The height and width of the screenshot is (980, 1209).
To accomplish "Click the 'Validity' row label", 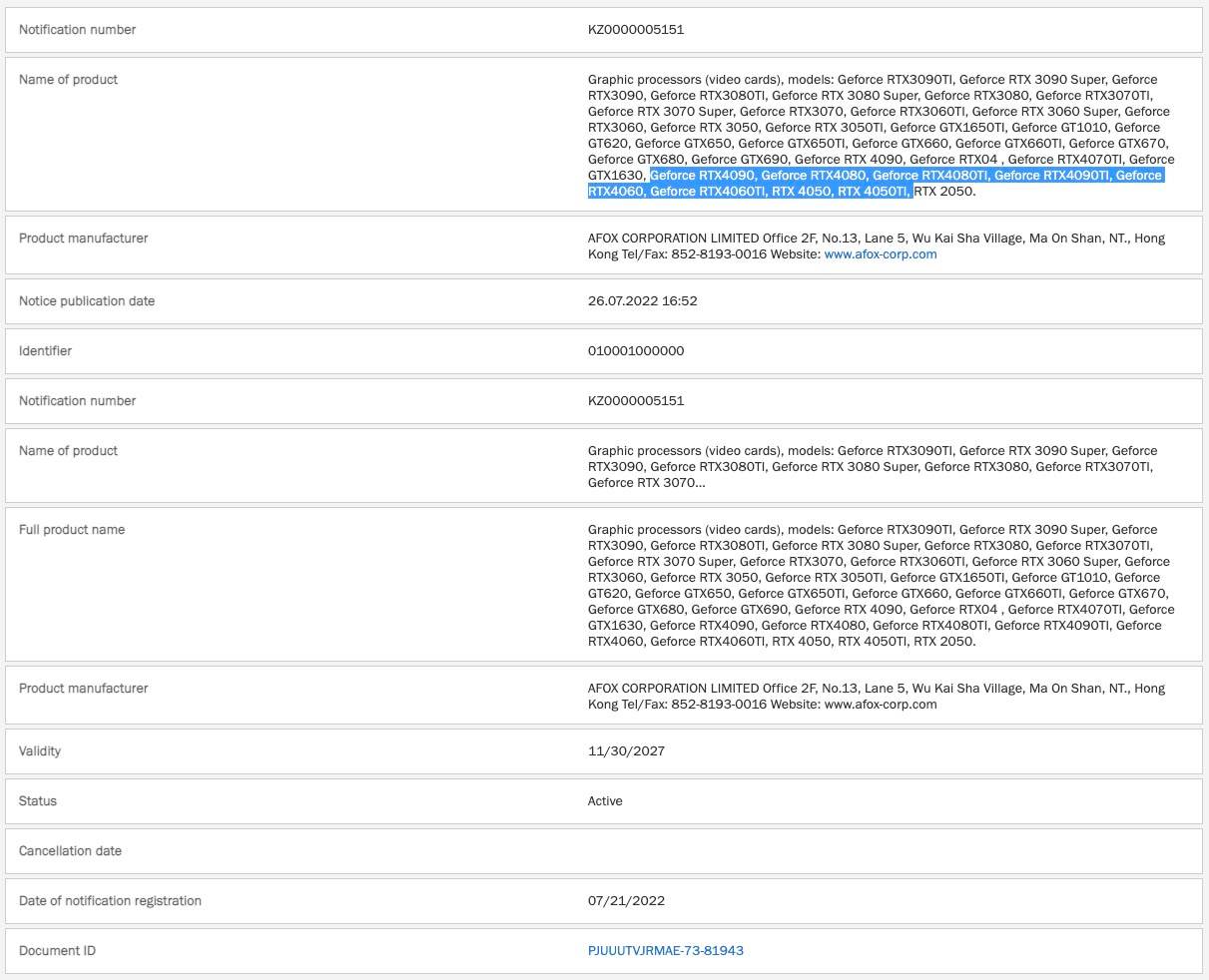I will tap(40, 751).
